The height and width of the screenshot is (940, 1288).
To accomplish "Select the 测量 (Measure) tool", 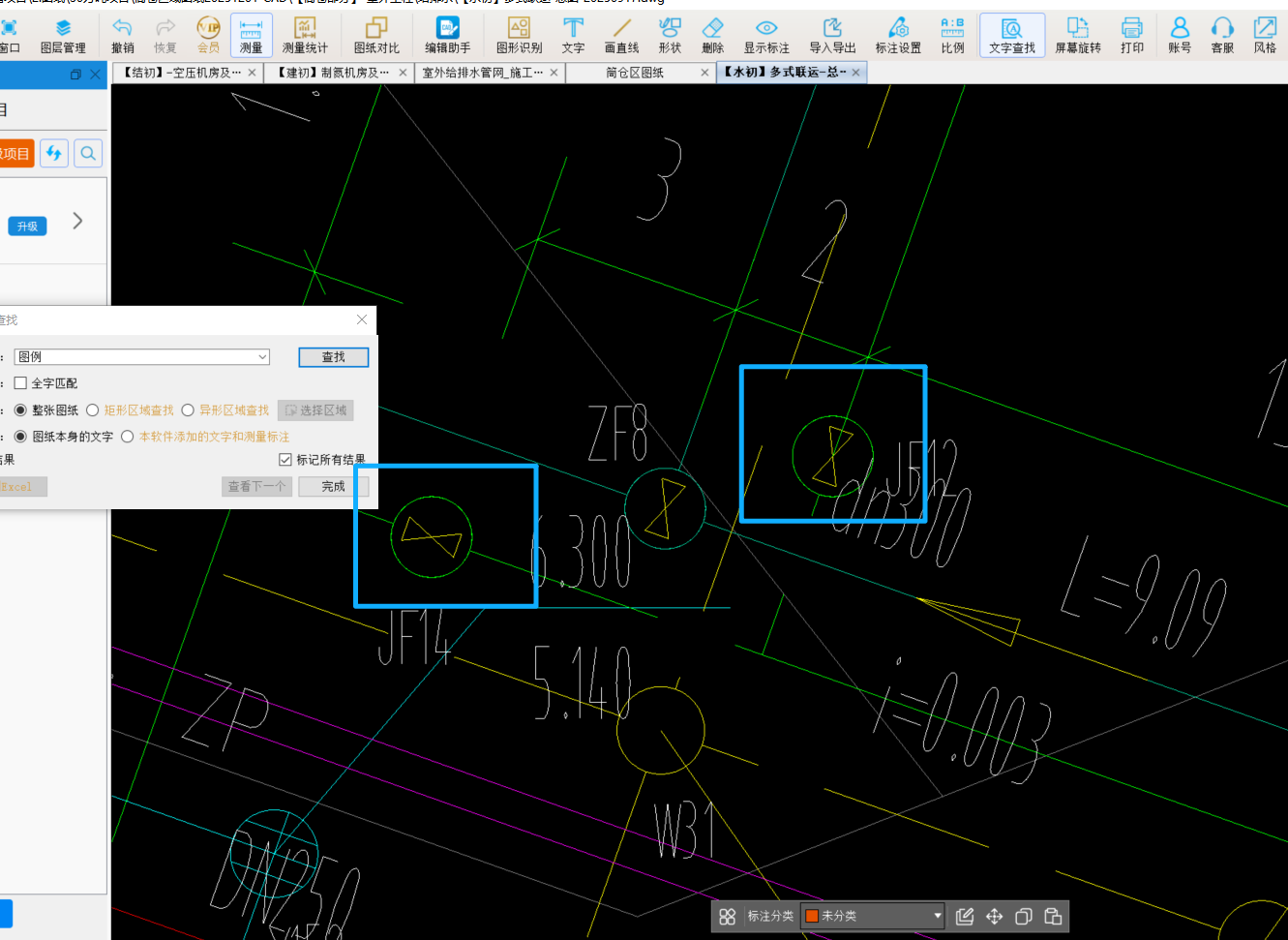I will [251, 36].
